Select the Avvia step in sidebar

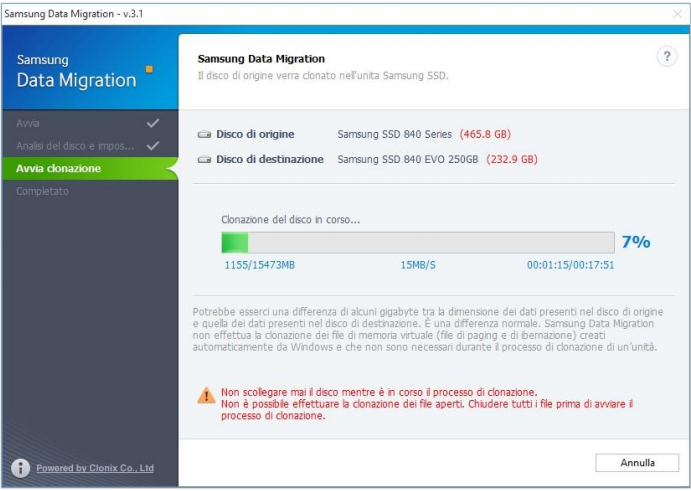90,123
